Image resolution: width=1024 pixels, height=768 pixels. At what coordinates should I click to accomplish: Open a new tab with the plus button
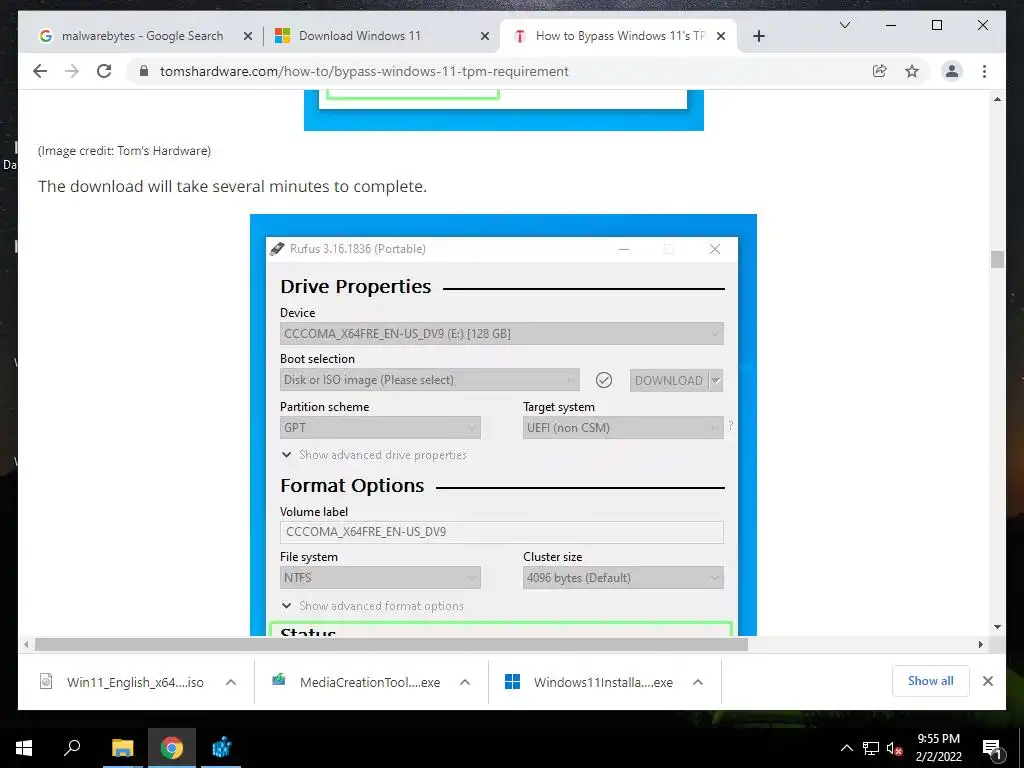click(758, 36)
